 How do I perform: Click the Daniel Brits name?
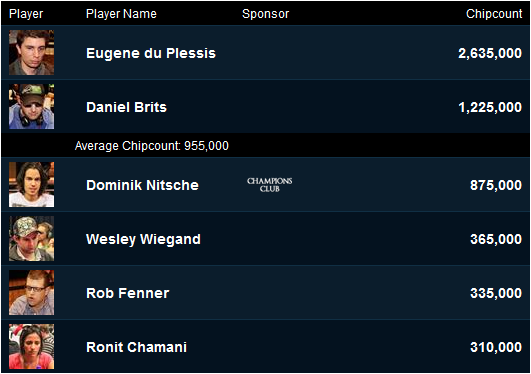[x=127, y=107]
